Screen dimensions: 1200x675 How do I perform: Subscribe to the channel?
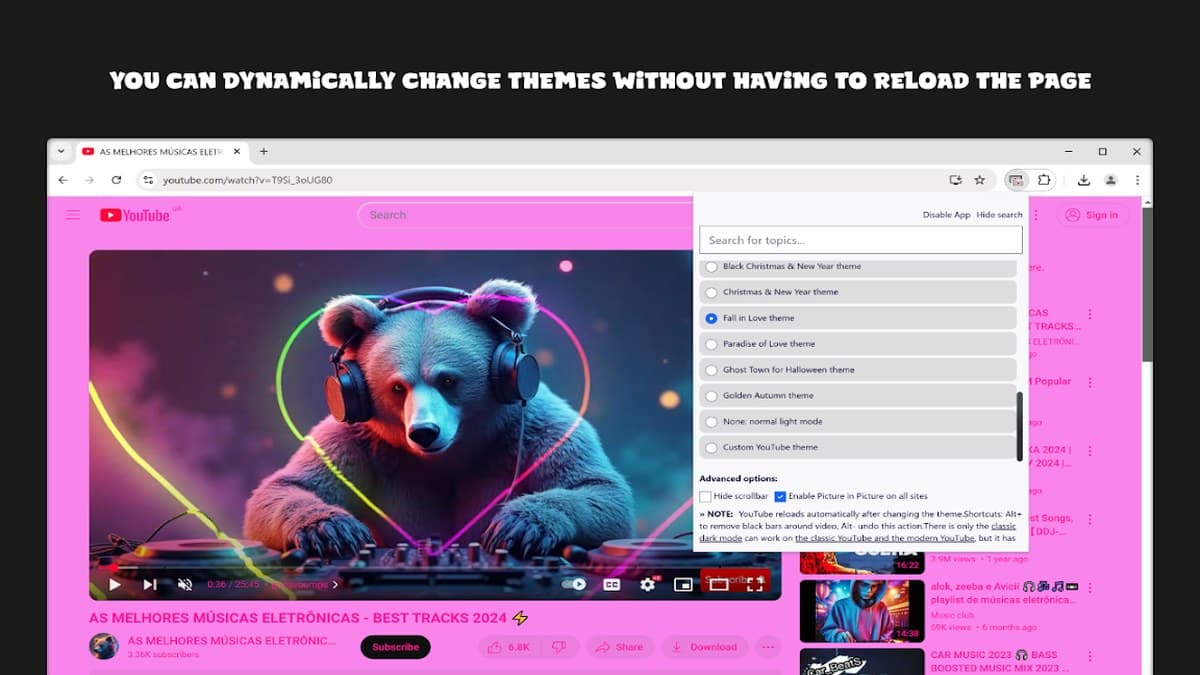pos(395,647)
